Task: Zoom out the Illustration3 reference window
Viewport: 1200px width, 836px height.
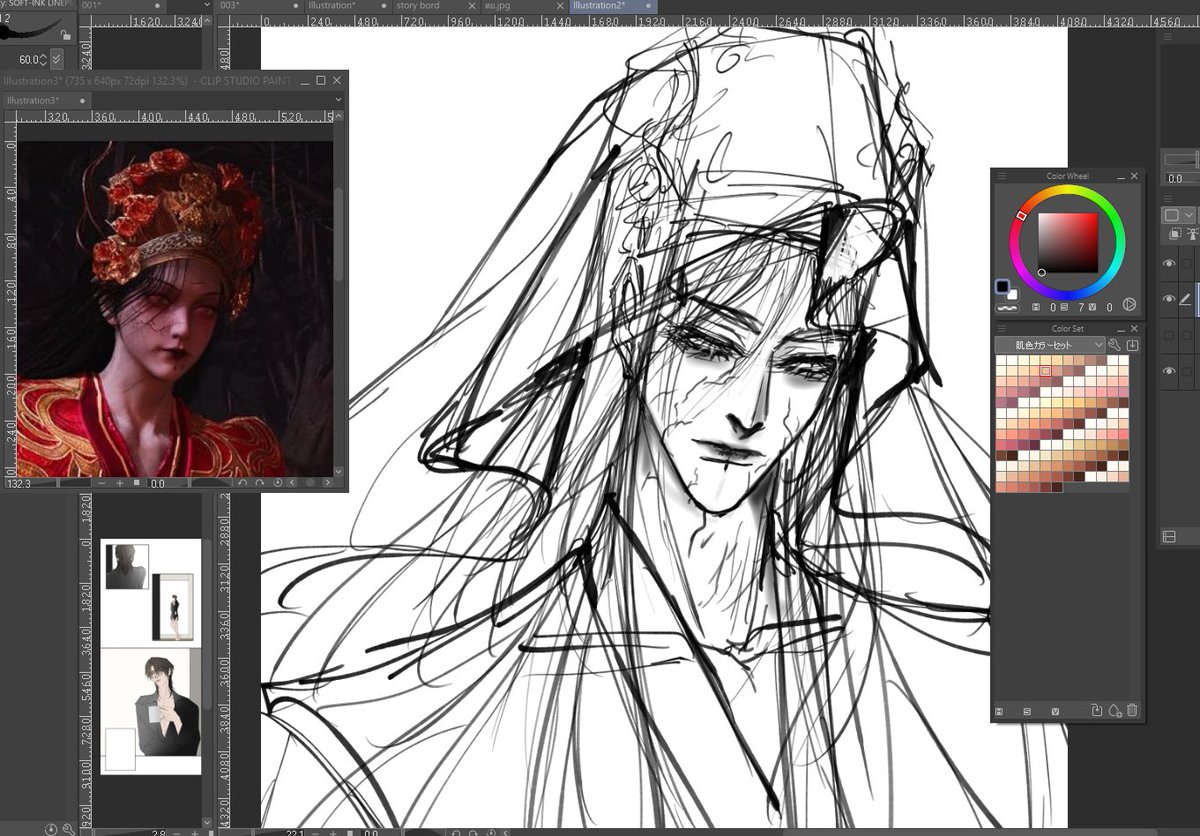Action: point(103,483)
